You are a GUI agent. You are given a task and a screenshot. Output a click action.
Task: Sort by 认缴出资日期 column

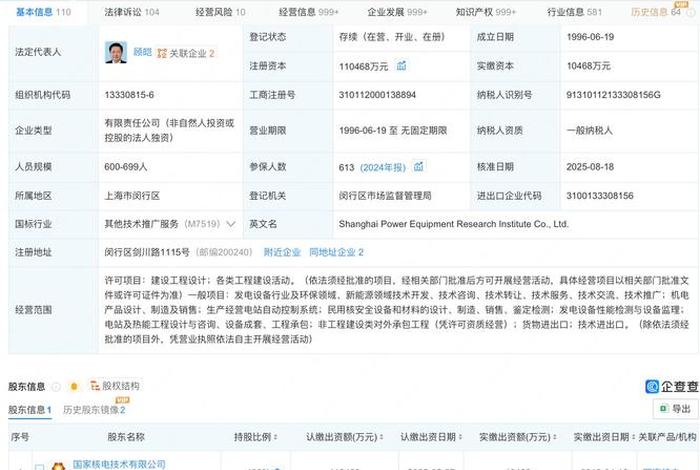coord(460,437)
